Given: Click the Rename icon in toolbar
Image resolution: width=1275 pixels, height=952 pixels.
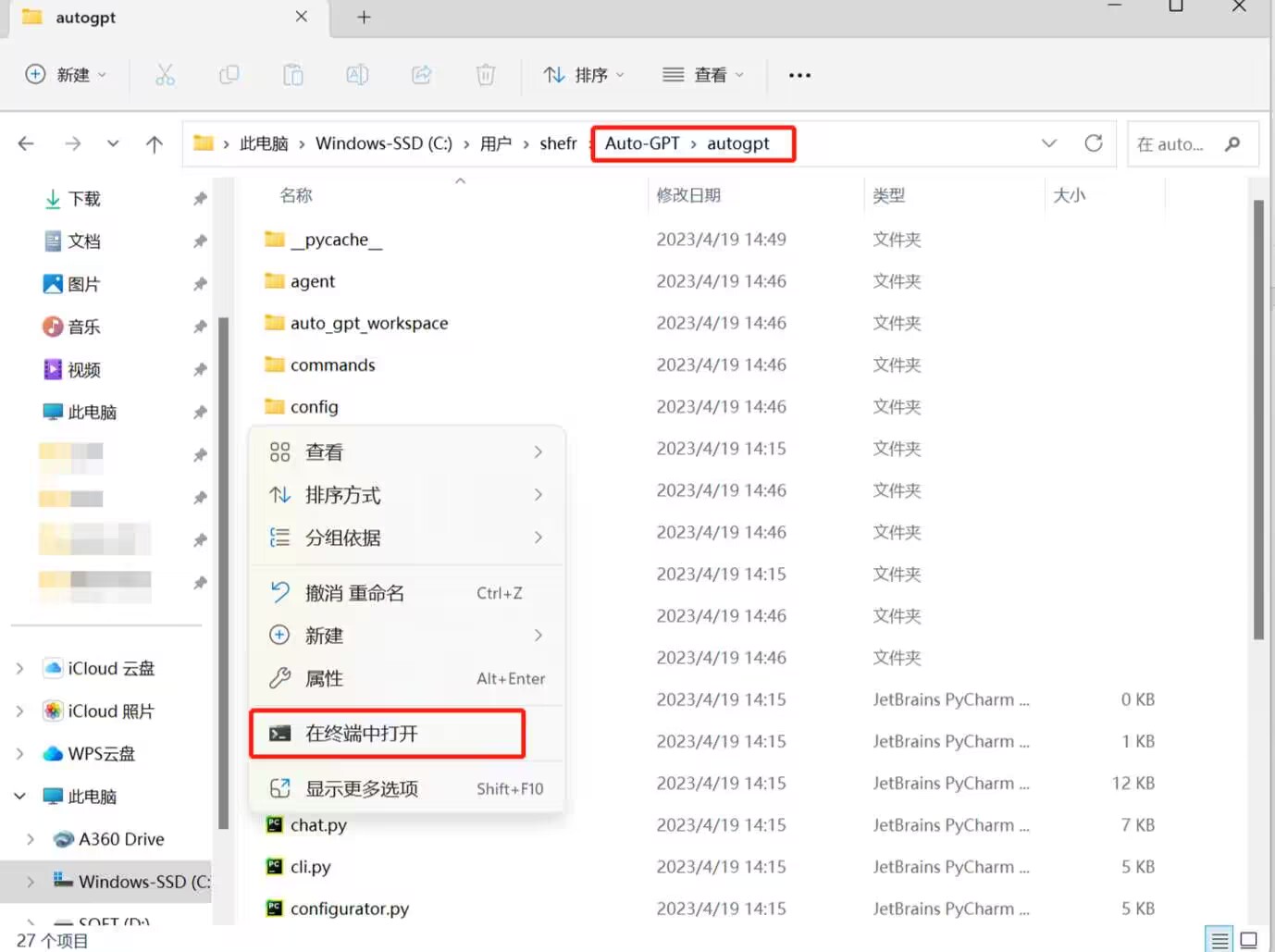Looking at the screenshot, I should point(357,75).
